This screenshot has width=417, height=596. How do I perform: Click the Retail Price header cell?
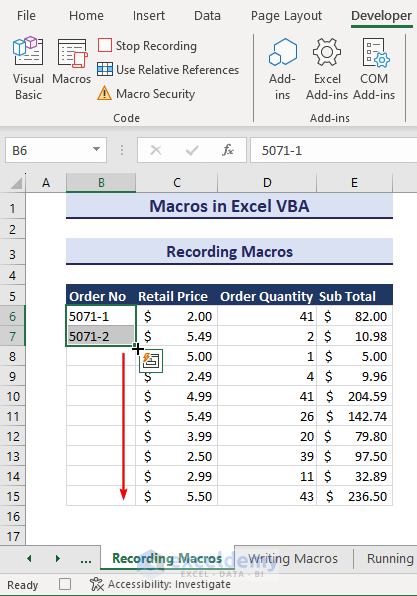(176, 296)
